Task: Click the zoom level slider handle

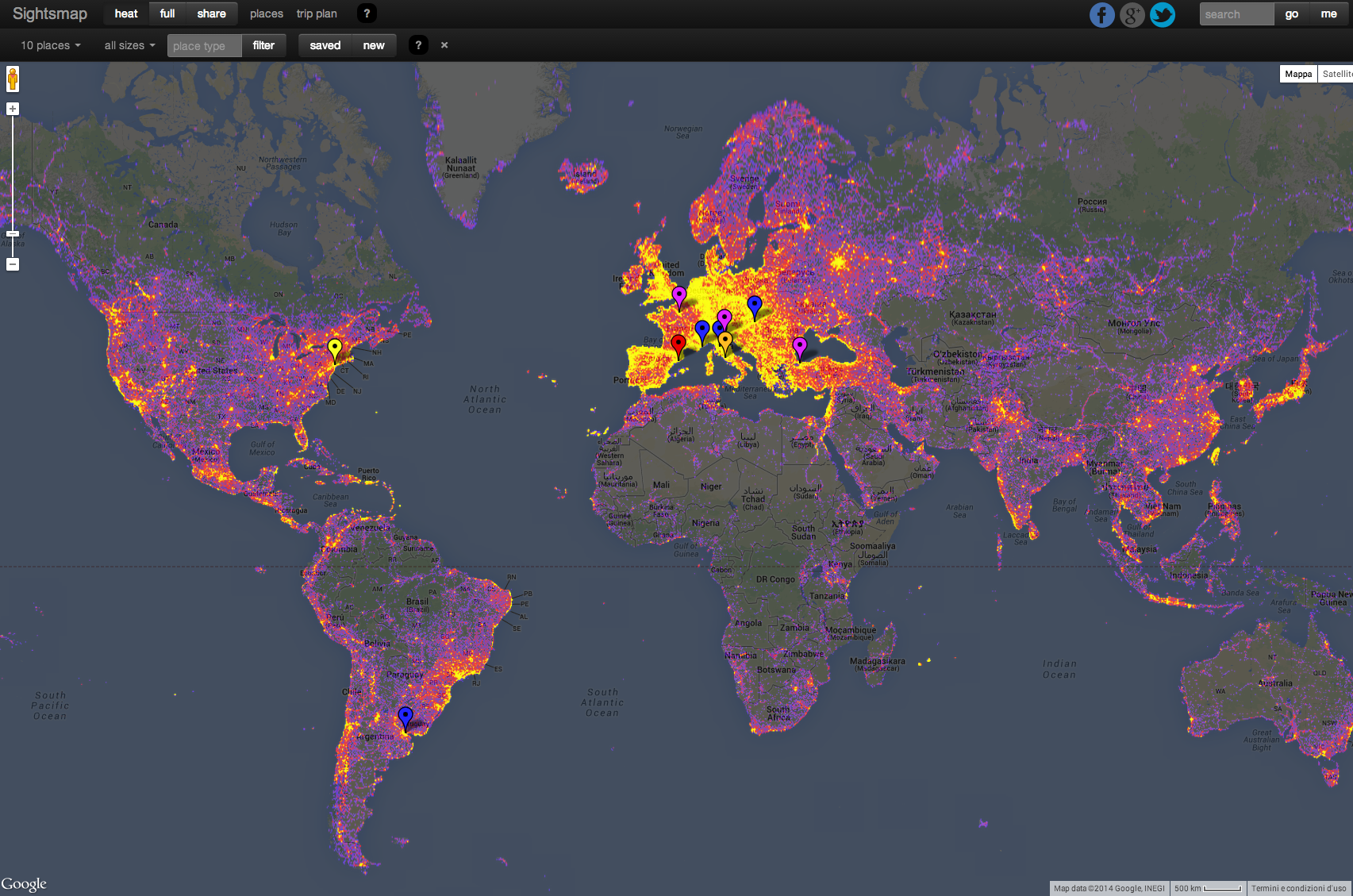Action: pos(13,234)
